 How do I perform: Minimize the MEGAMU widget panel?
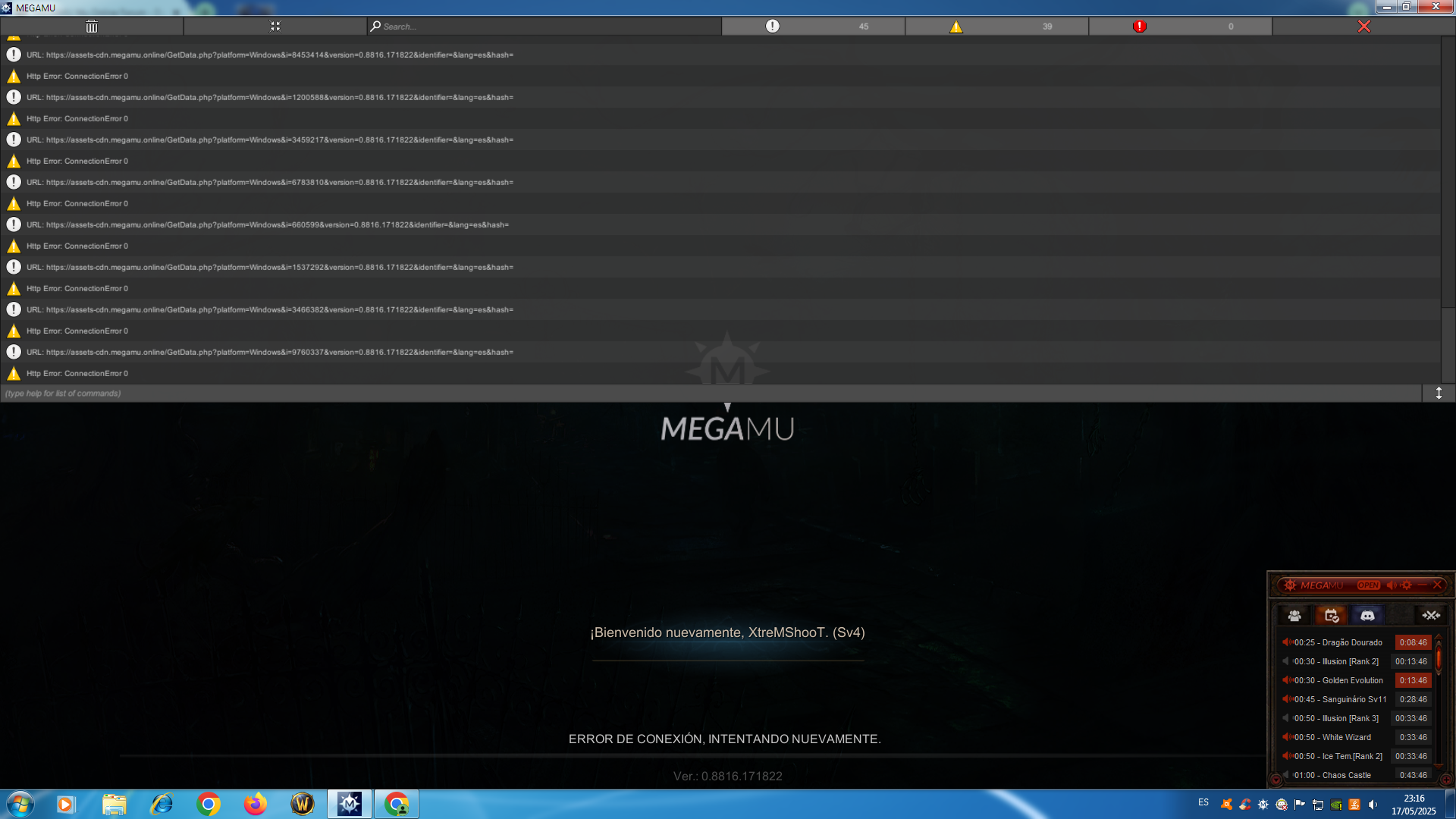point(1423,585)
